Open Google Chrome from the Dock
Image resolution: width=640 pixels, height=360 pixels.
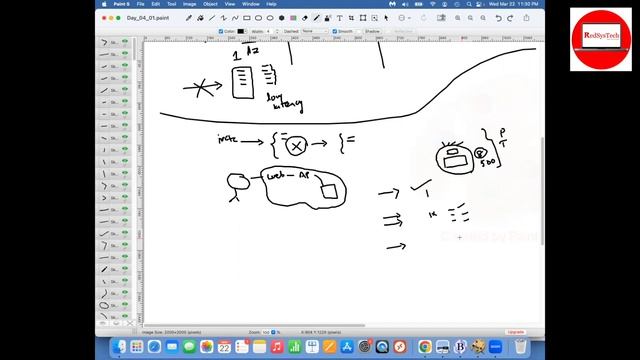[424, 347]
